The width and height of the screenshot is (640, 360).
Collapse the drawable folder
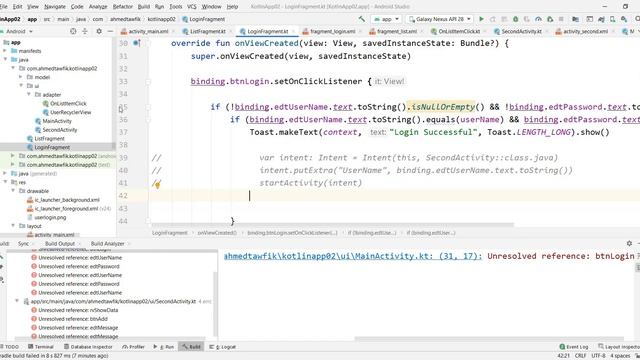(13, 191)
